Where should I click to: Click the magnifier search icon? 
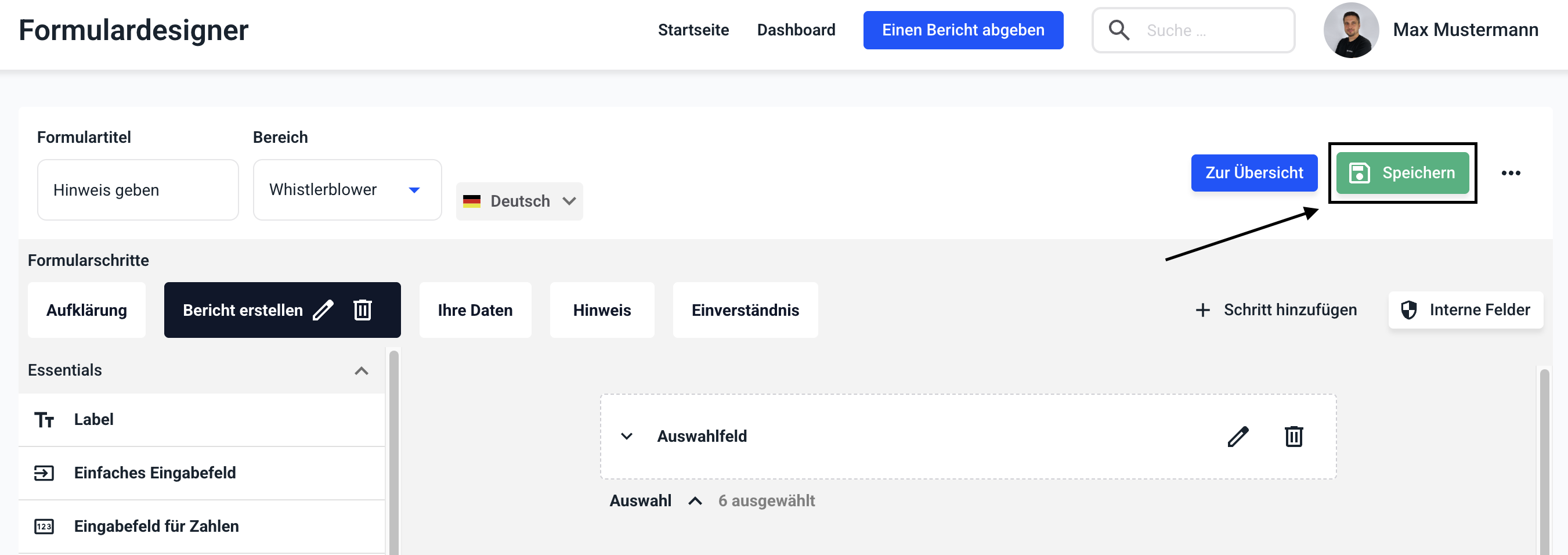(x=1118, y=30)
